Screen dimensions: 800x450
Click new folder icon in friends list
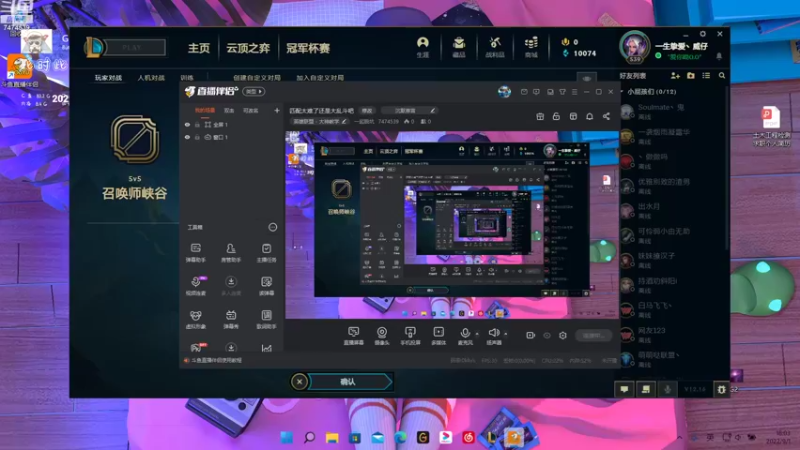click(691, 76)
